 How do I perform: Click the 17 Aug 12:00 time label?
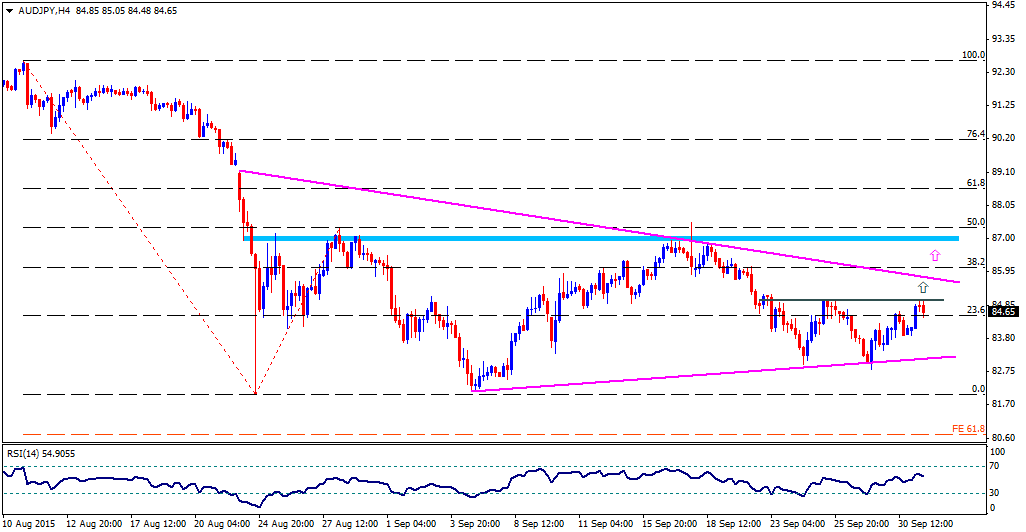point(158,524)
